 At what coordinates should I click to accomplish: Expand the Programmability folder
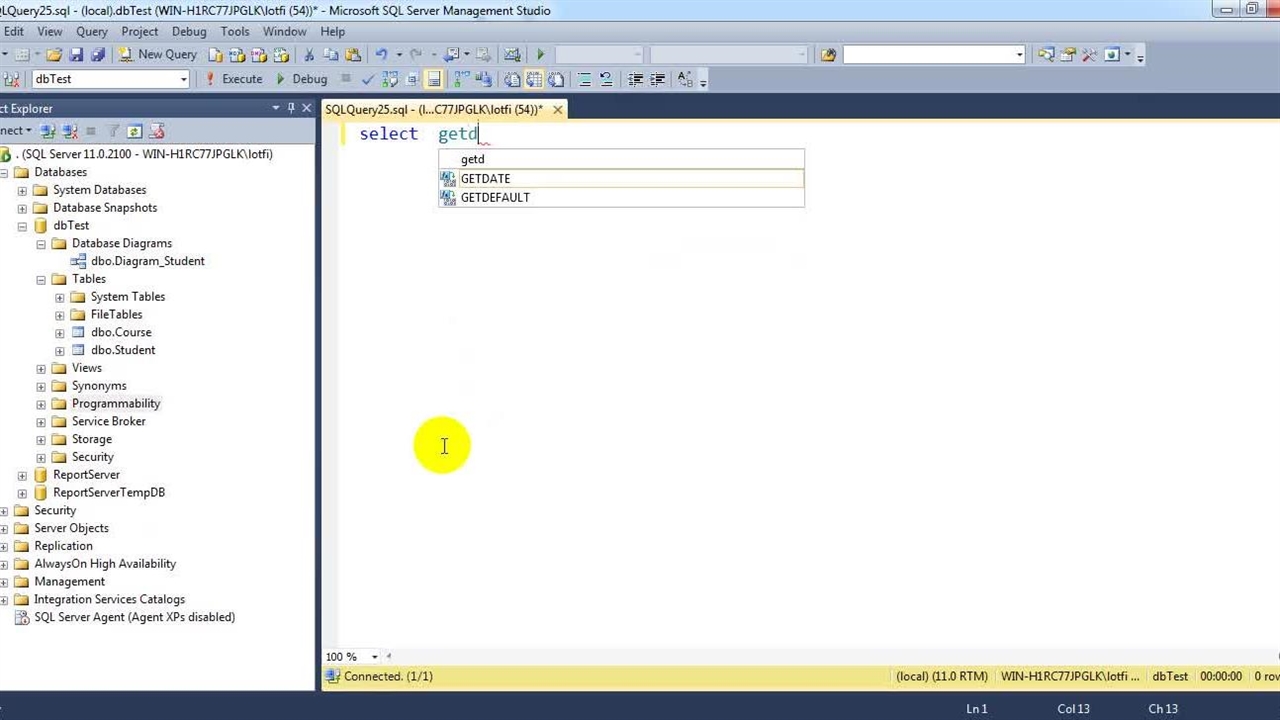tap(41, 404)
